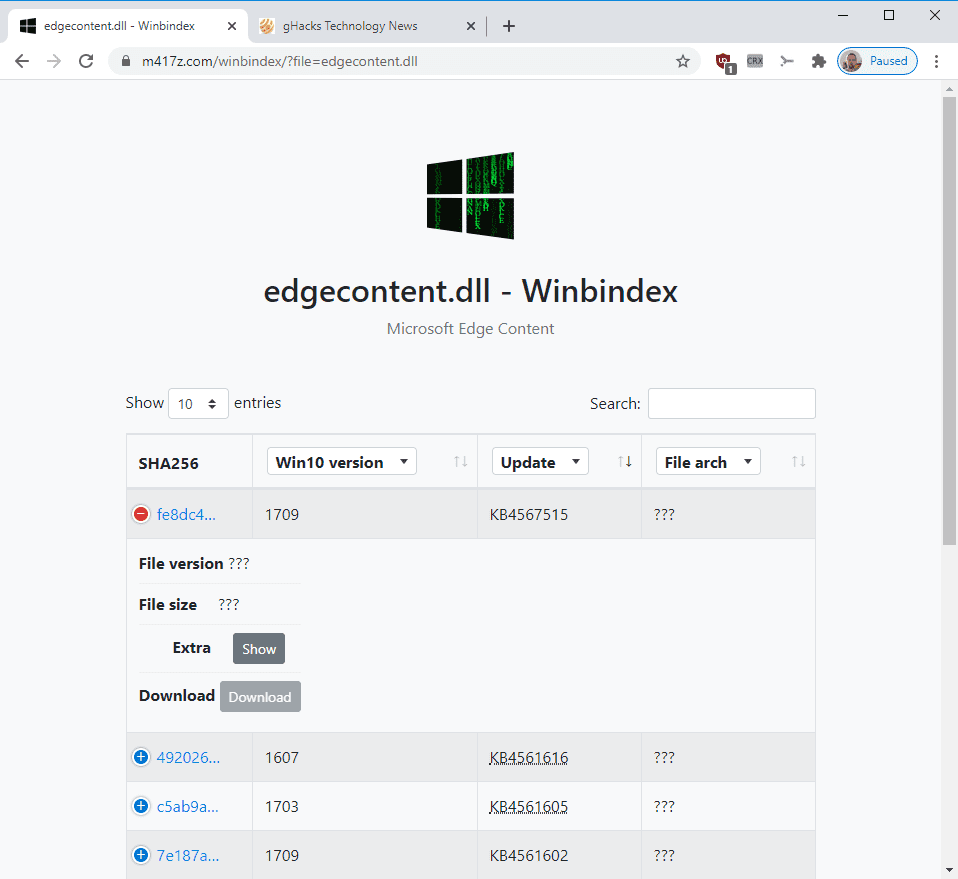Click the scrollbar down arrow
Screen dimensions: 958x879
point(949,870)
